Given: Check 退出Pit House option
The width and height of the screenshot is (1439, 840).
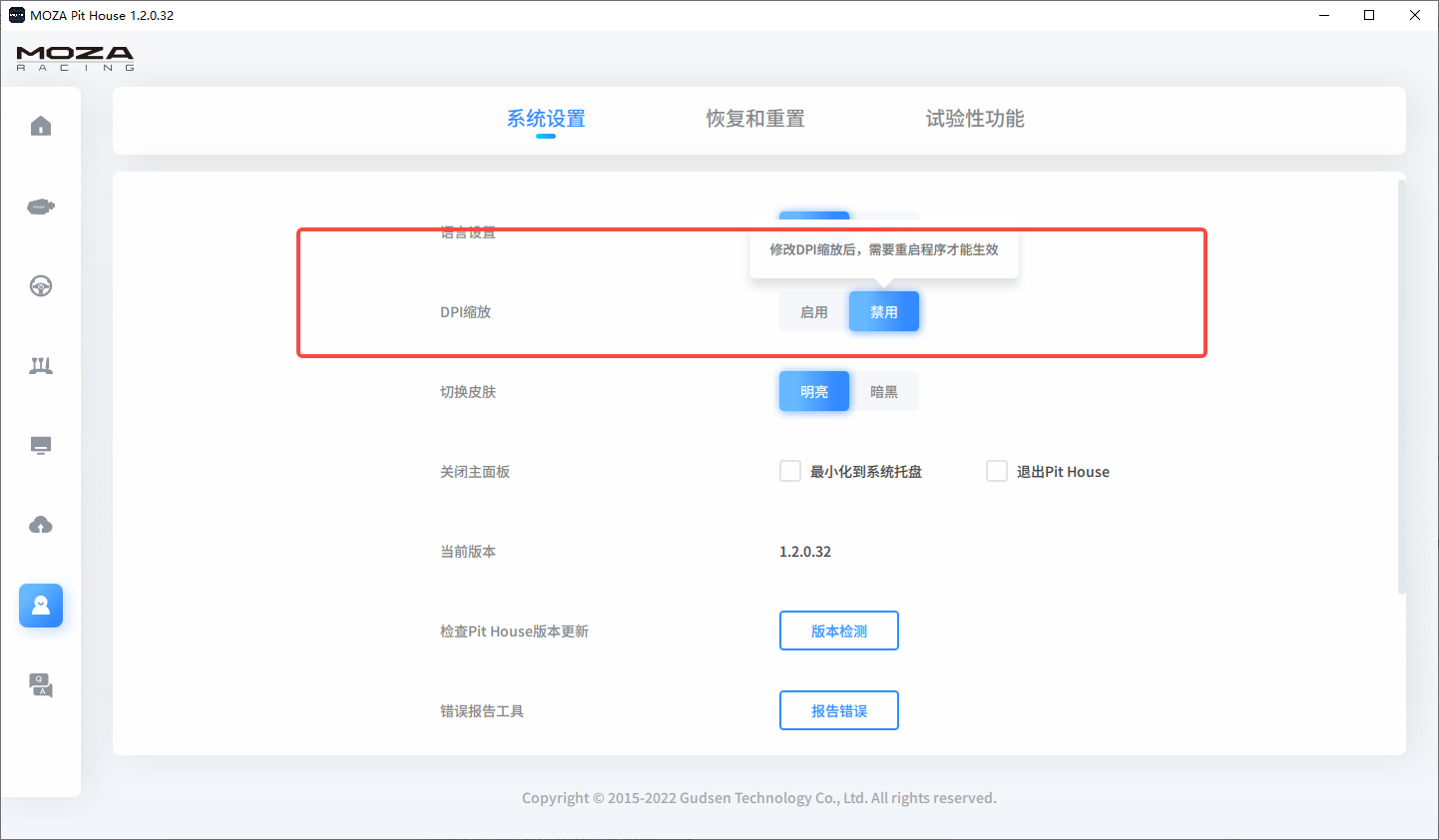Looking at the screenshot, I should [x=997, y=471].
